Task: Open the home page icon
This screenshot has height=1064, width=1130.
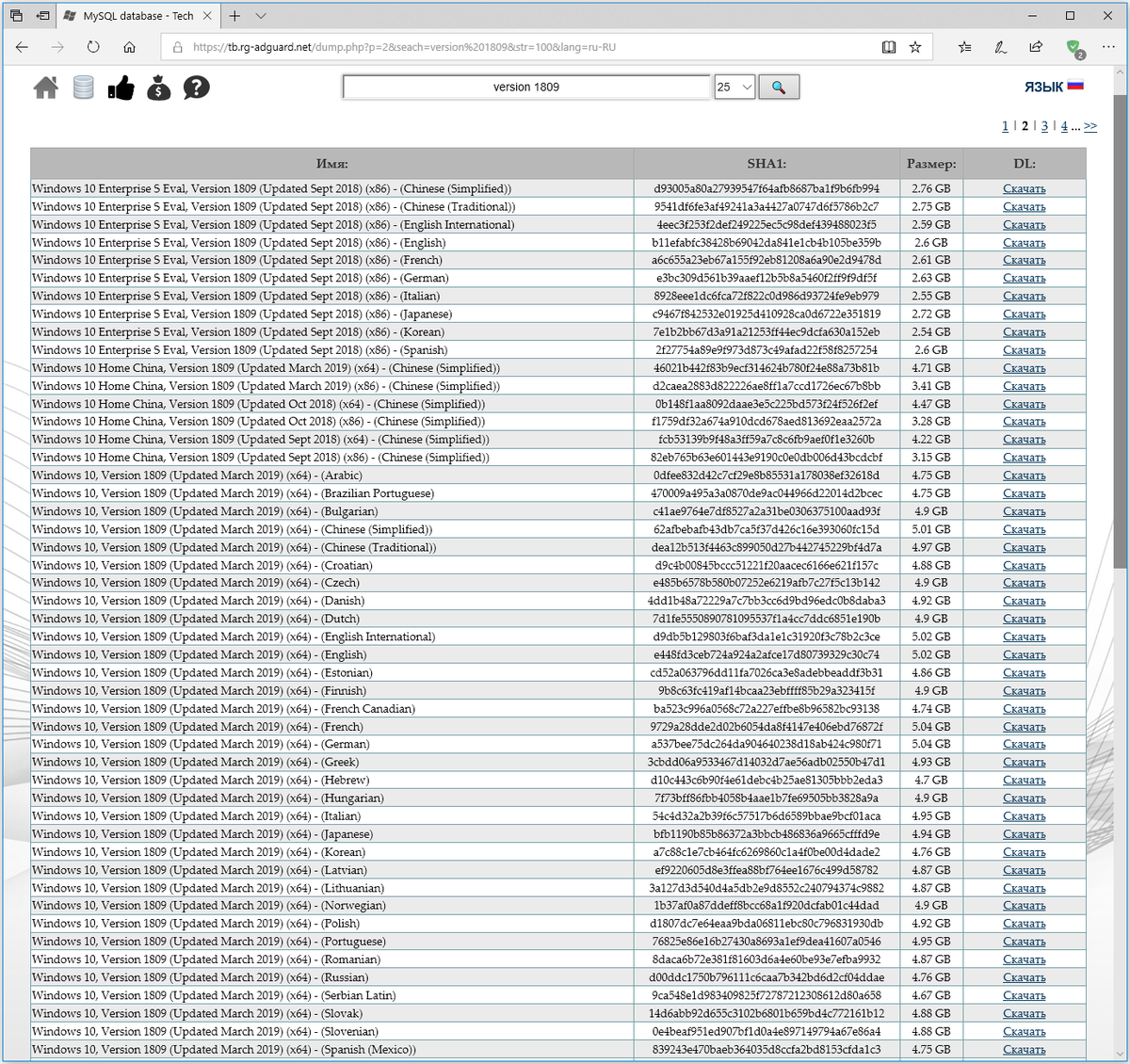Action: [45, 88]
